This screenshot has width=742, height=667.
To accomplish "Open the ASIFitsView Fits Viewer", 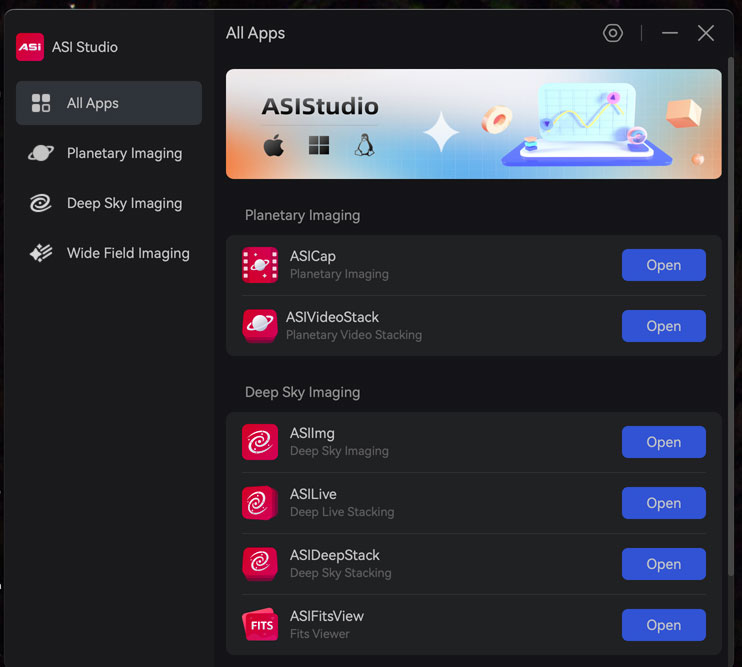I will click(663, 625).
